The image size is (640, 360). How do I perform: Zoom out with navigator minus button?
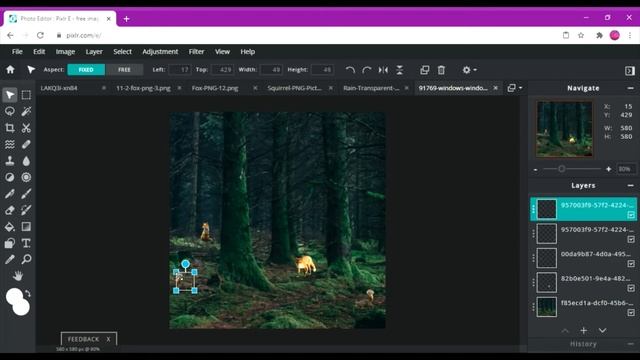tap(536, 169)
